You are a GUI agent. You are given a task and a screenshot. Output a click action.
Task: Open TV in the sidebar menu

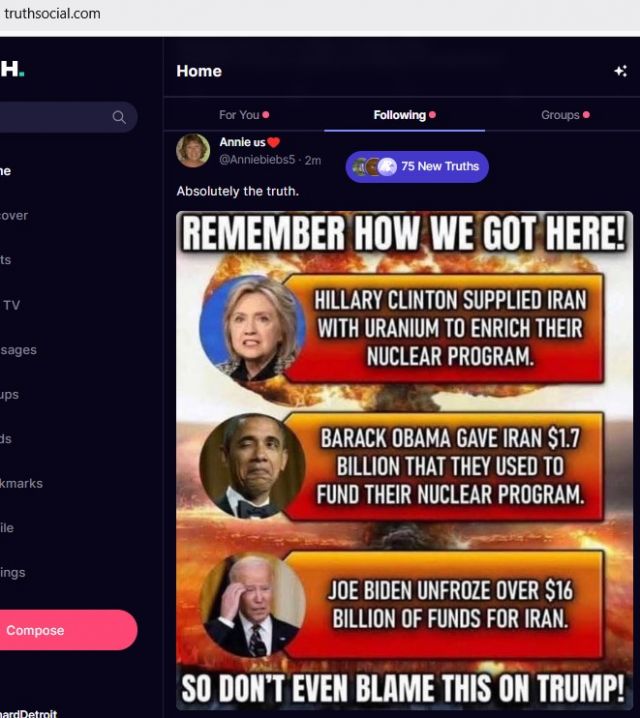11,305
